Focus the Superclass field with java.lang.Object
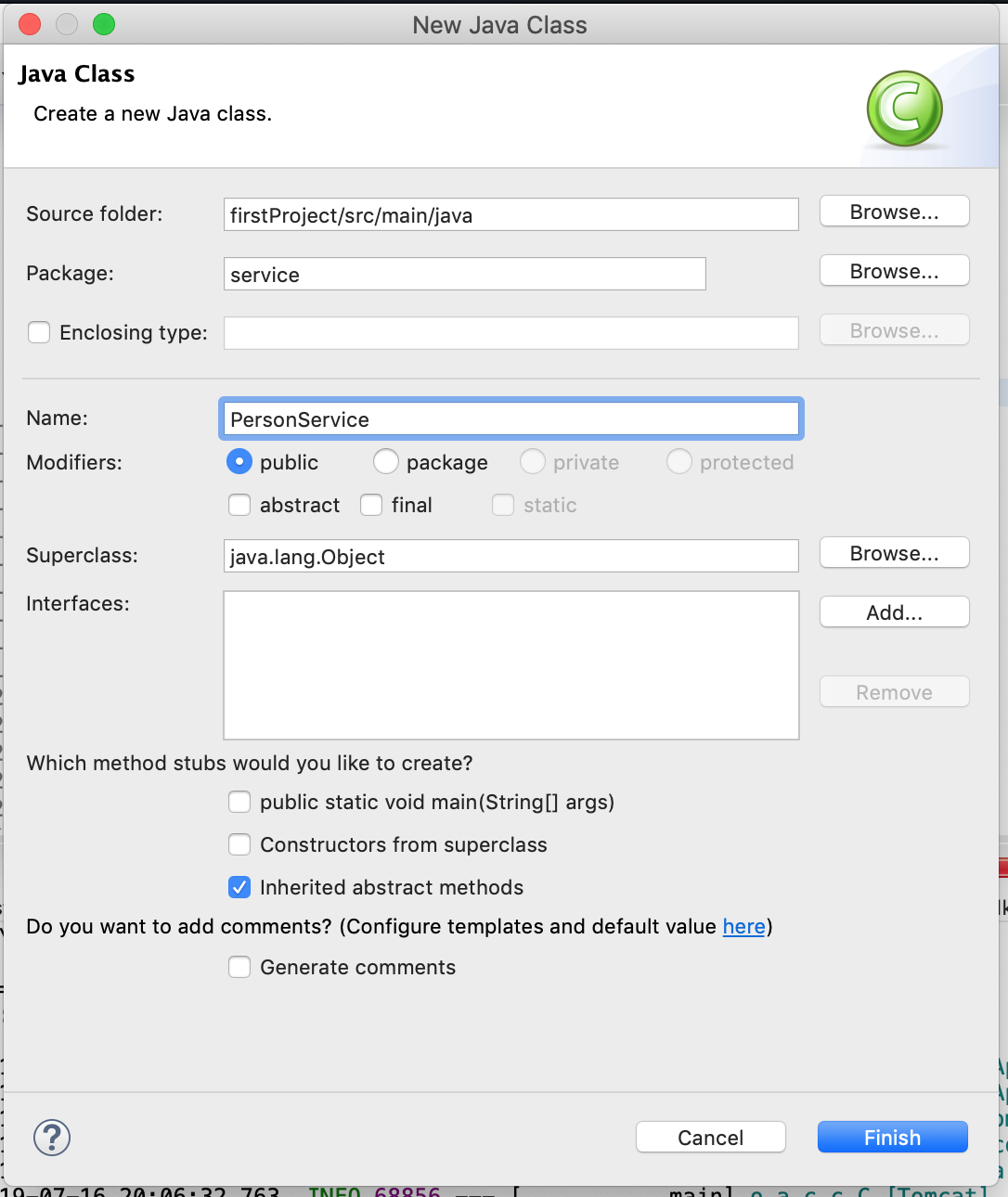The width and height of the screenshot is (1008, 1197). [x=511, y=556]
